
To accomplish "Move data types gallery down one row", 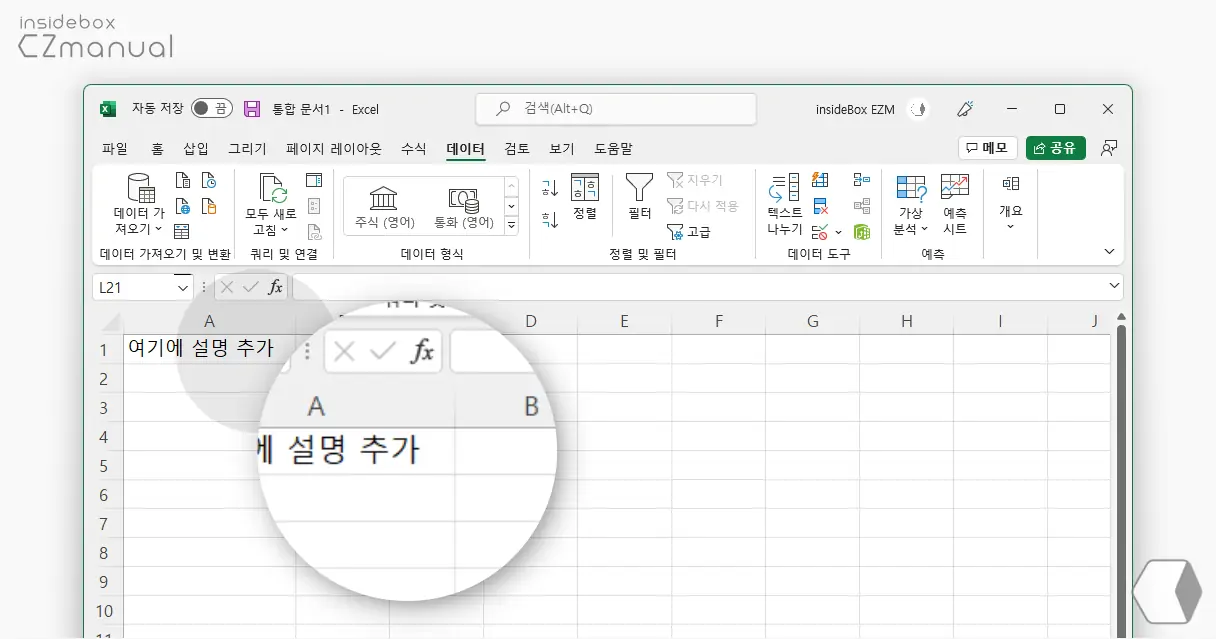I will (x=511, y=206).
